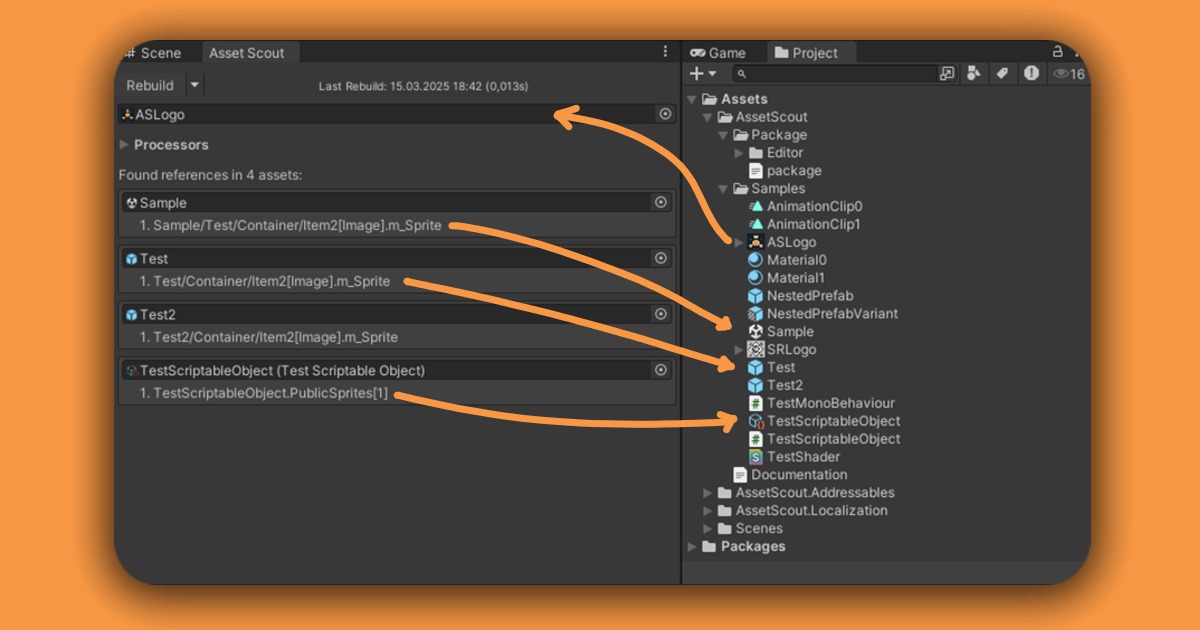This screenshot has height=630, width=1200.
Task: Click TestScriptableObject (Test Scriptable Object) header
Action: pos(397,370)
